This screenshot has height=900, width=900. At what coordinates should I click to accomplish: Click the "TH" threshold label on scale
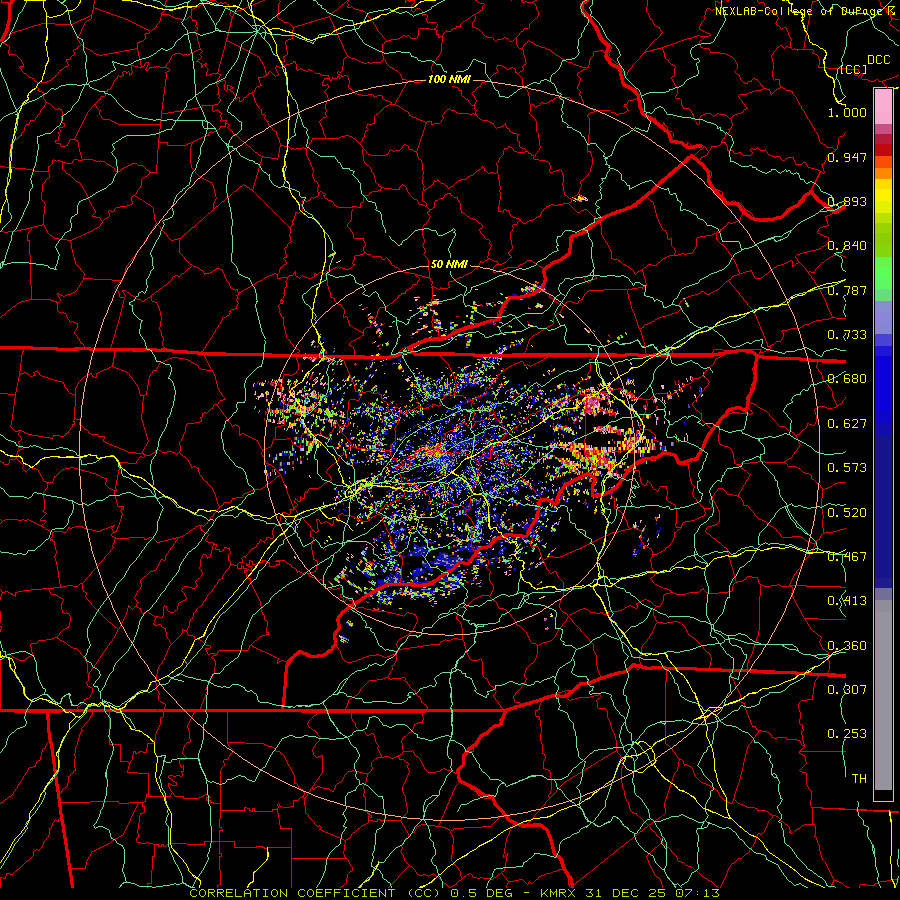click(x=859, y=779)
